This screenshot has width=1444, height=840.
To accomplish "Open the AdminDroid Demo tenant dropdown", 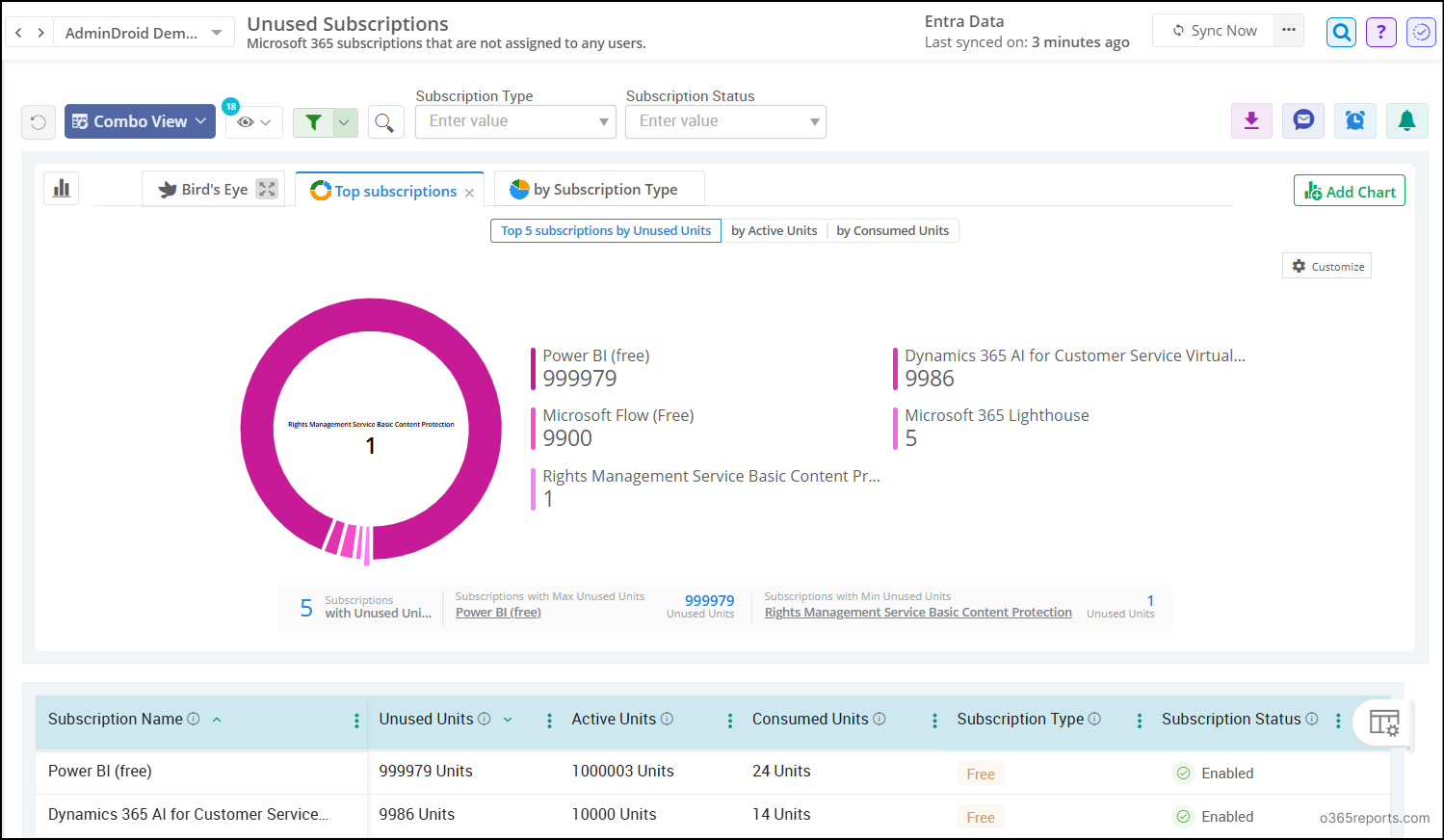I will [144, 33].
